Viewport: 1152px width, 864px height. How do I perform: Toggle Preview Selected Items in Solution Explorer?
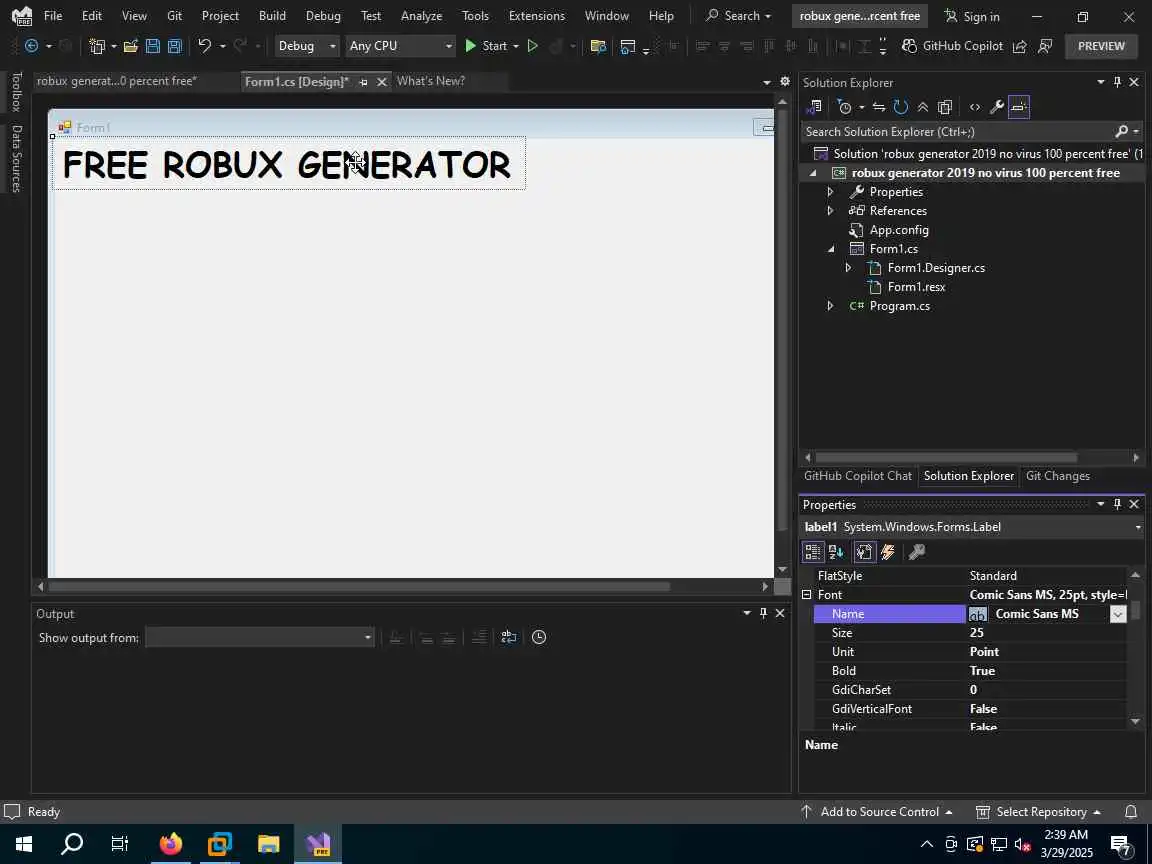[x=1019, y=107]
